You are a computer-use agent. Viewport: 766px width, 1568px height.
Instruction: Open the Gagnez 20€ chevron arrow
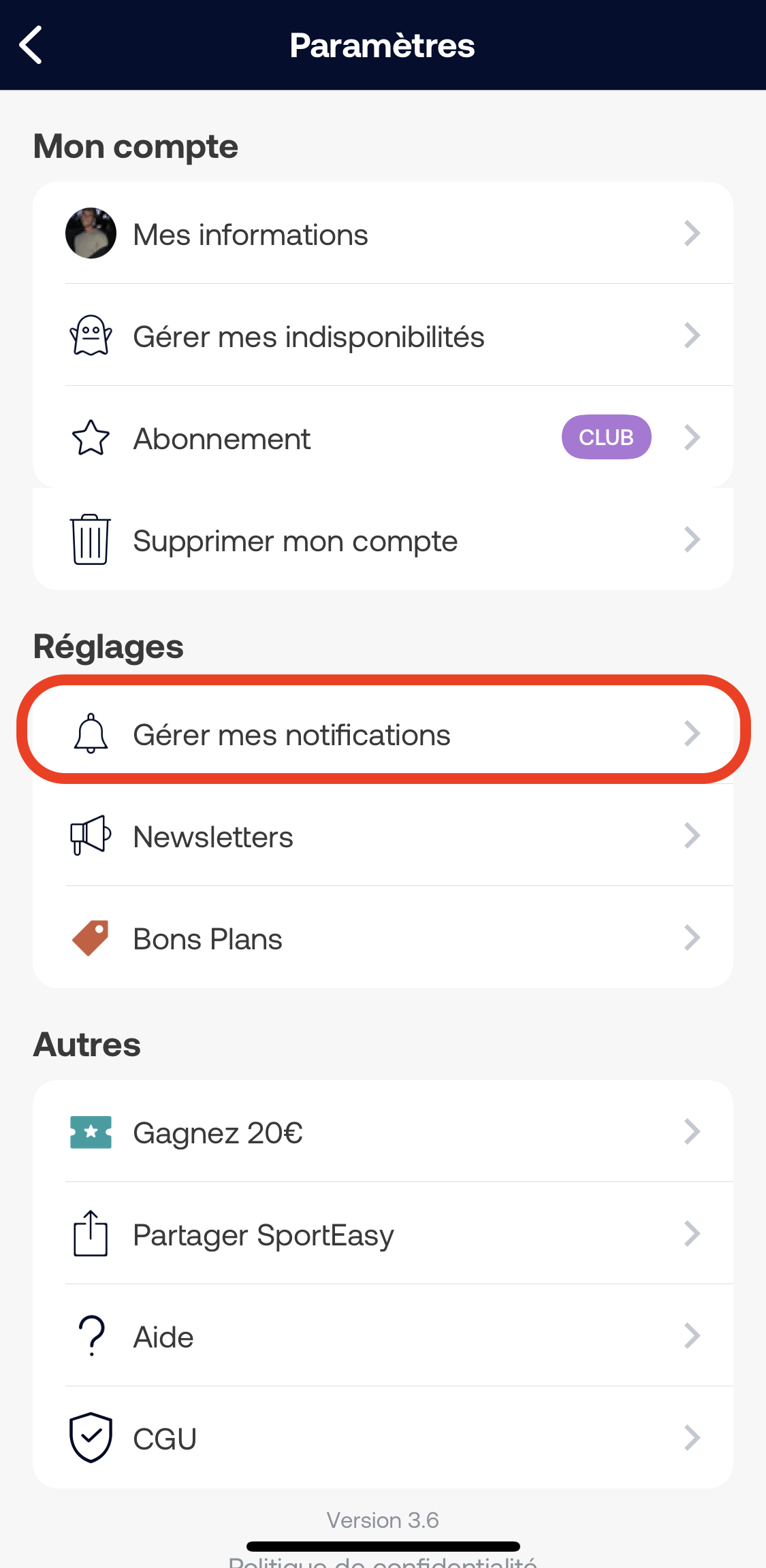692,1132
